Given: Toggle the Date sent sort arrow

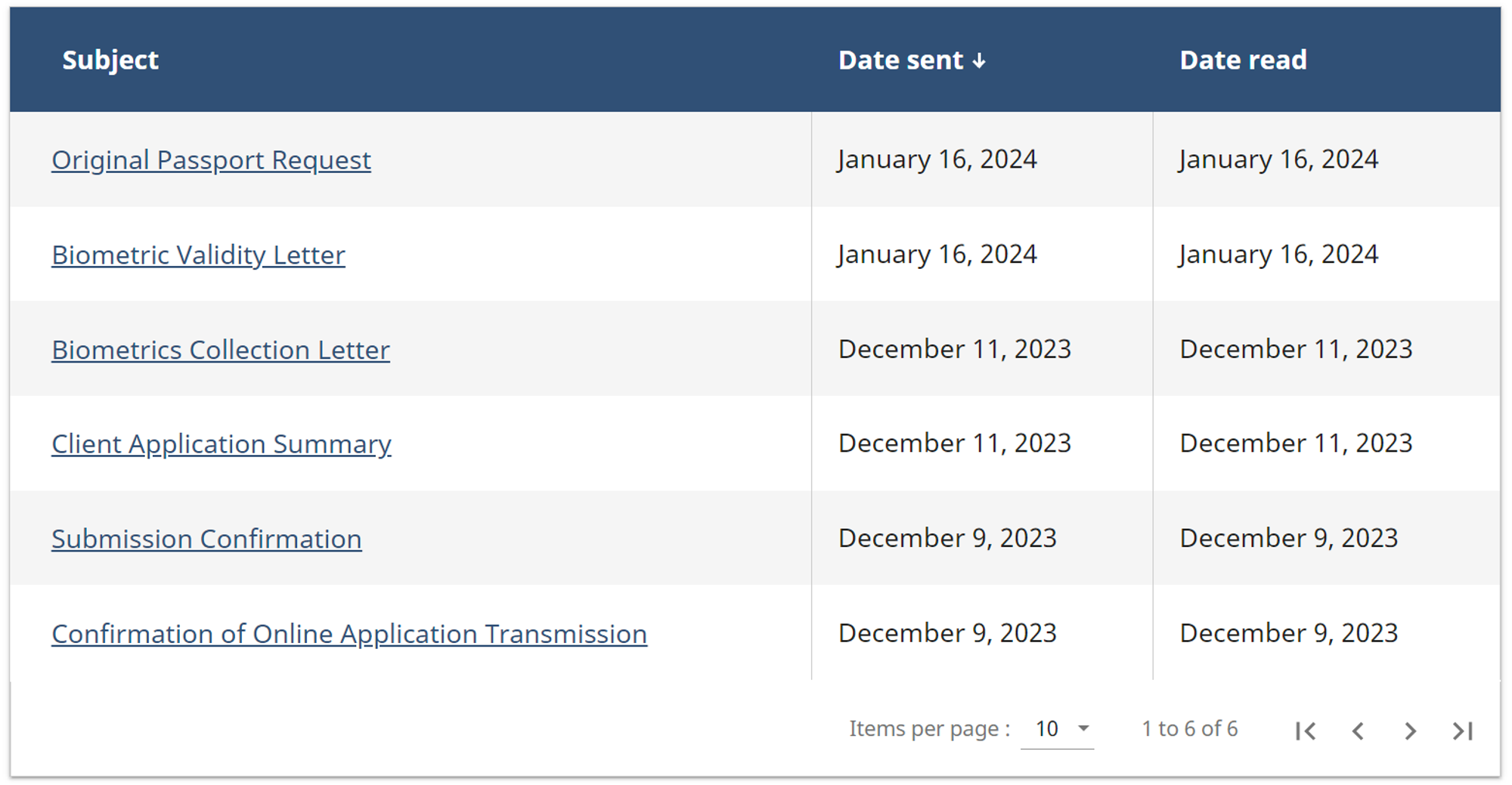Looking at the screenshot, I should pyautogui.click(x=979, y=61).
